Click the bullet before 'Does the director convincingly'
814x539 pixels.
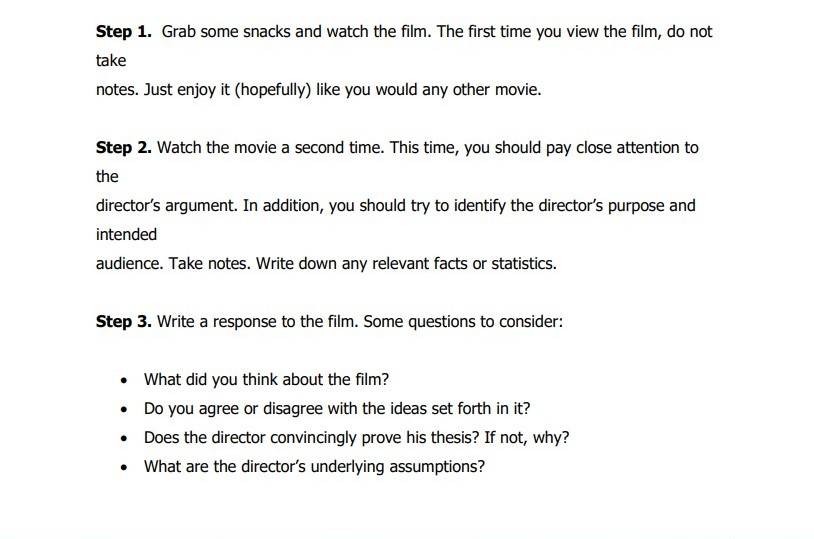(124, 439)
